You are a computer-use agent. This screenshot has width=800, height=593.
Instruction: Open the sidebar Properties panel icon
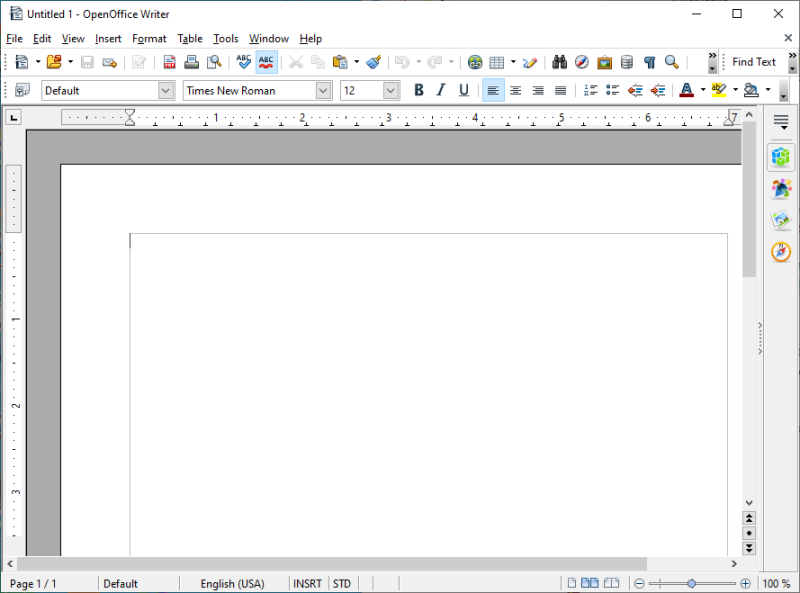coord(781,157)
